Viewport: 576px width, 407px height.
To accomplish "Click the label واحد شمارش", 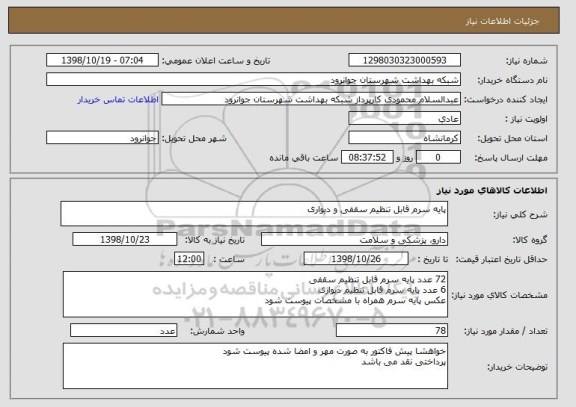I will (x=217, y=331).
